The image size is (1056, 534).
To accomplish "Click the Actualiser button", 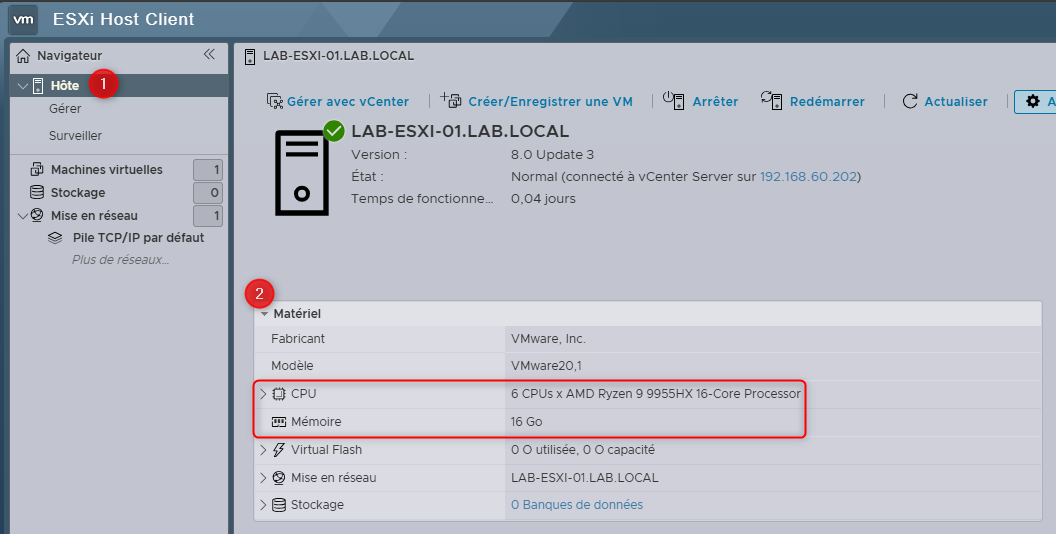I will pyautogui.click(x=945, y=101).
